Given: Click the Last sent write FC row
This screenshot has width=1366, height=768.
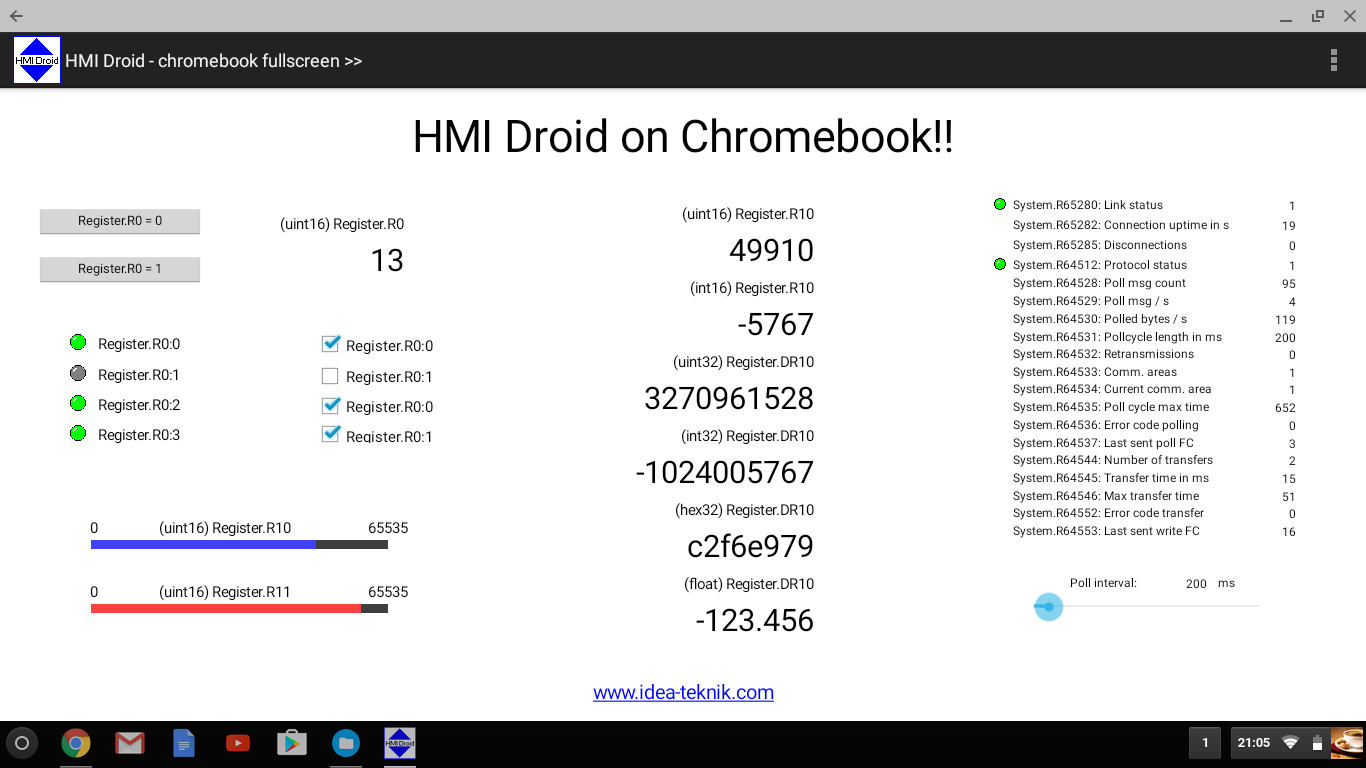Looking at the screenshot, I should coord(1154,531).
